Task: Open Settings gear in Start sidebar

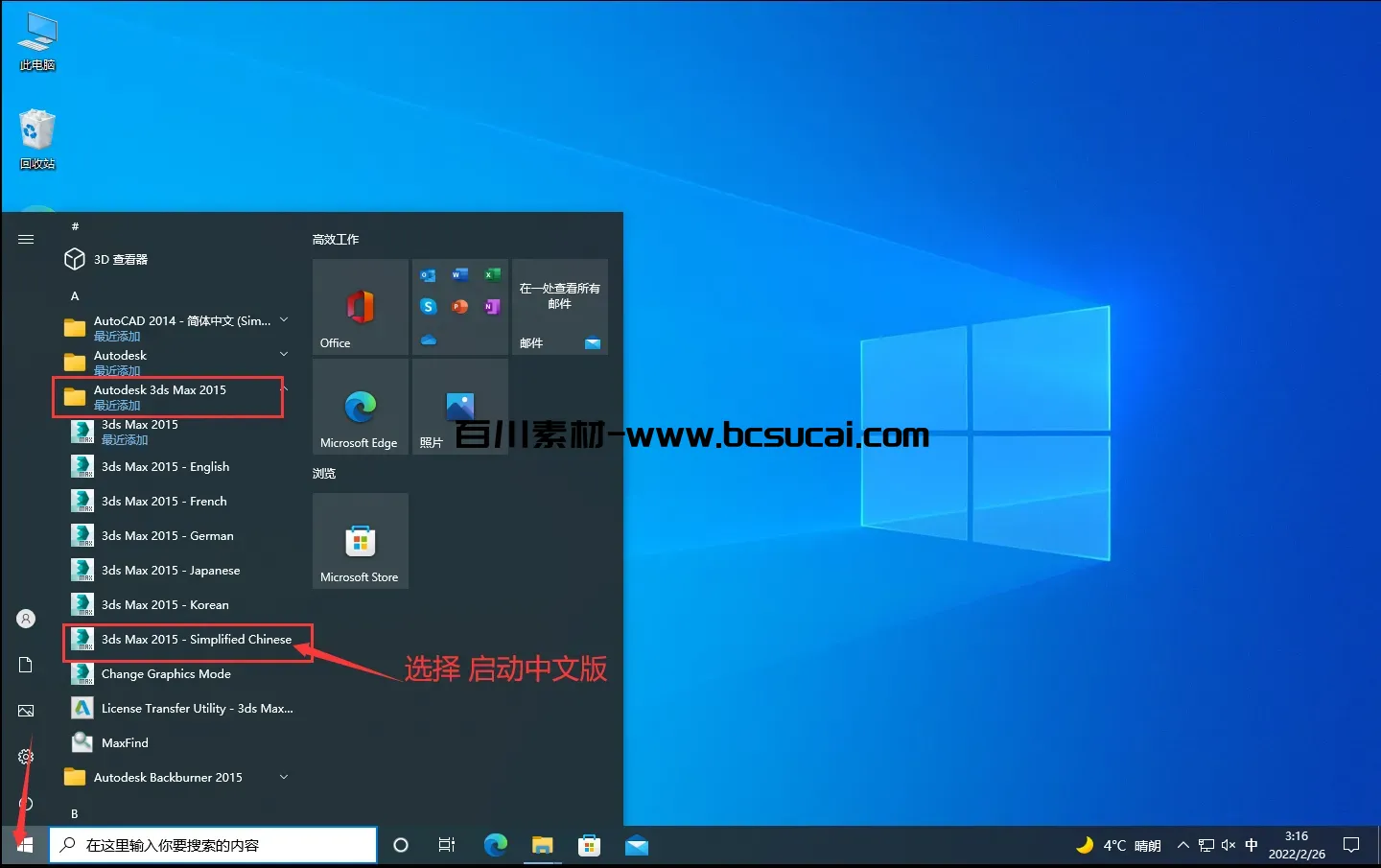Action: tap(26, 757)
